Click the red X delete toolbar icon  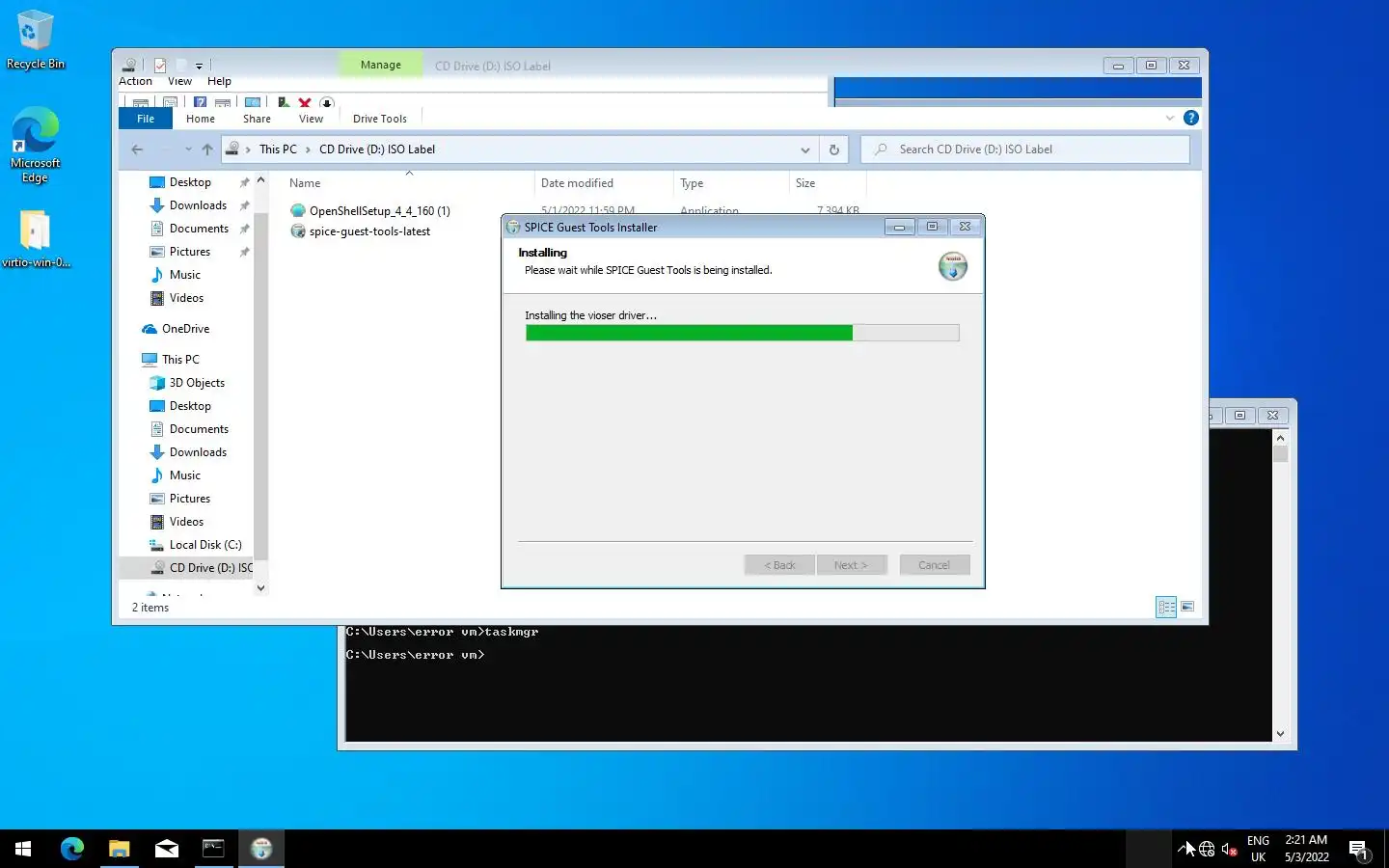[x=305, y=102]
